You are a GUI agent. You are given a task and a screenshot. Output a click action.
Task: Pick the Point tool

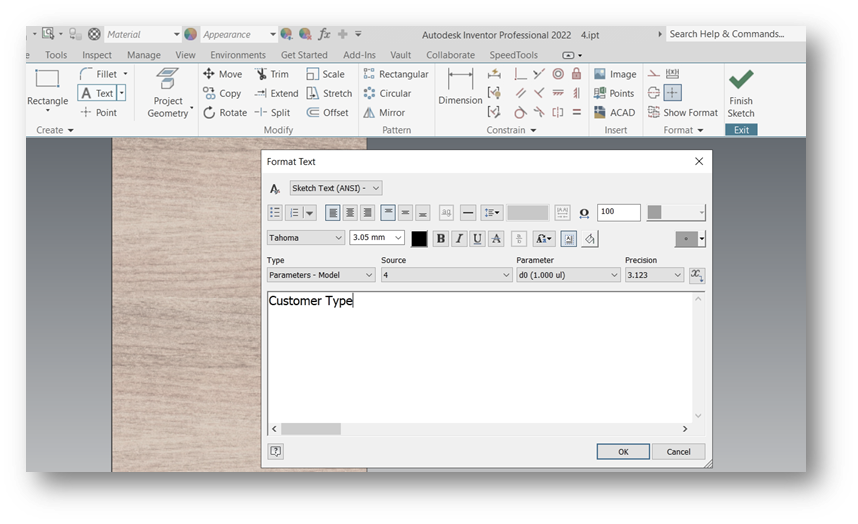click(99, 112)
